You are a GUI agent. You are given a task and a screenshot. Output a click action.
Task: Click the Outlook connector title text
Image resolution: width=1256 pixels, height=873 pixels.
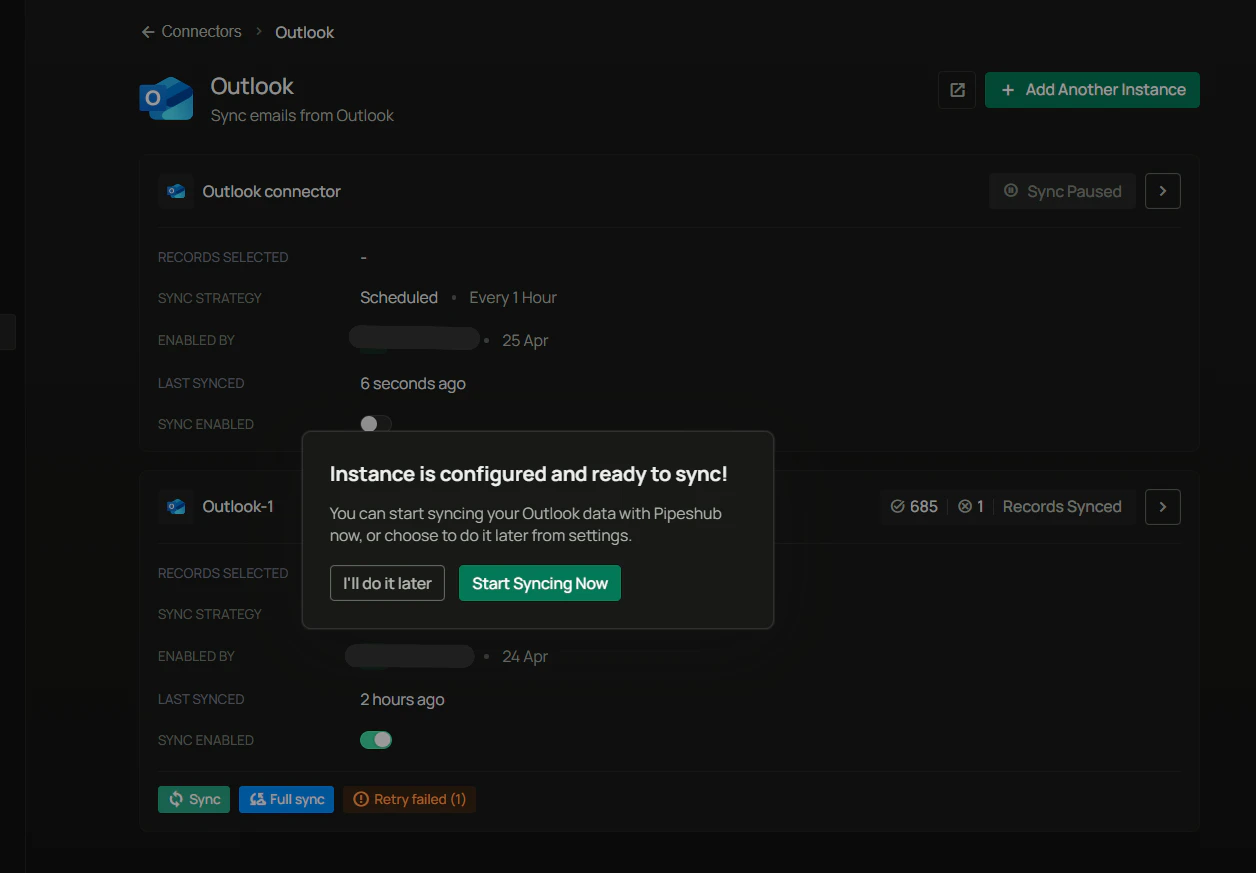coord(272,191)
